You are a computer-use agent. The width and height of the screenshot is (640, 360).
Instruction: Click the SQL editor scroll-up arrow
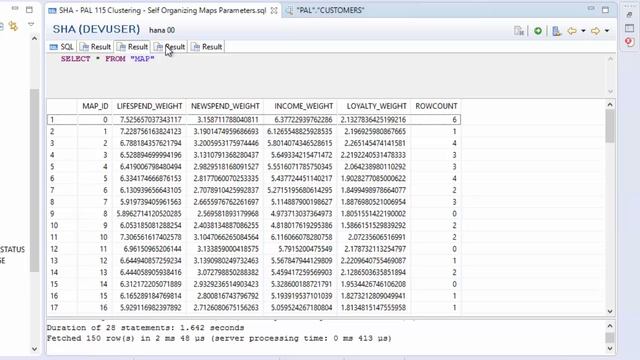click(610, 59)
